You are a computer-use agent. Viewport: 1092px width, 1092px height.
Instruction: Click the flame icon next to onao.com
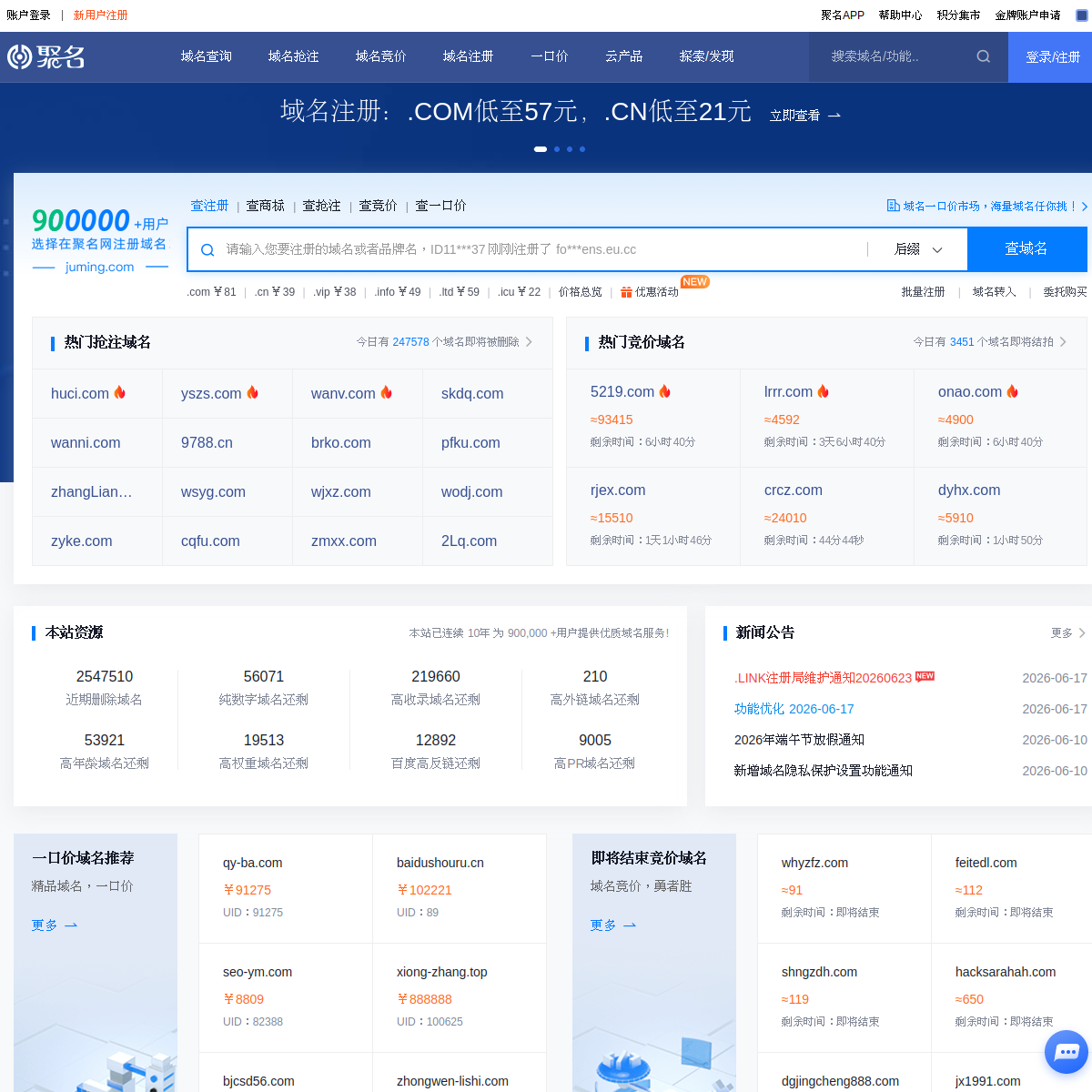click(1013, 391)
